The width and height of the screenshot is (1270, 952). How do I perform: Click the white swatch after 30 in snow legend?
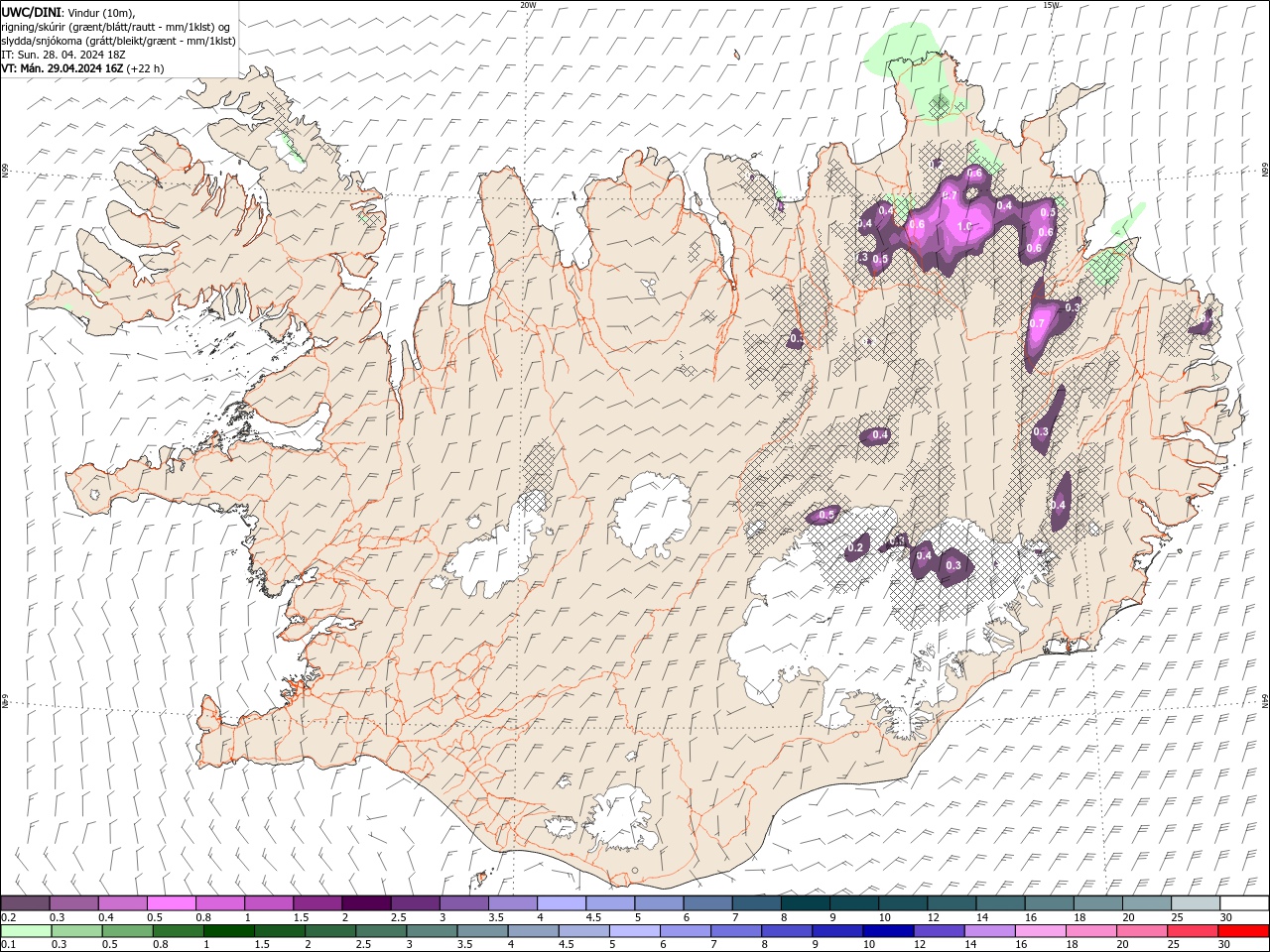point(1245,902)
